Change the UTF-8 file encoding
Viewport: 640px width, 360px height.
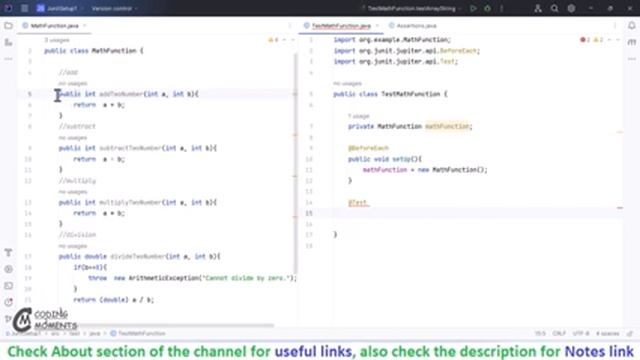[x=581, y=333]
